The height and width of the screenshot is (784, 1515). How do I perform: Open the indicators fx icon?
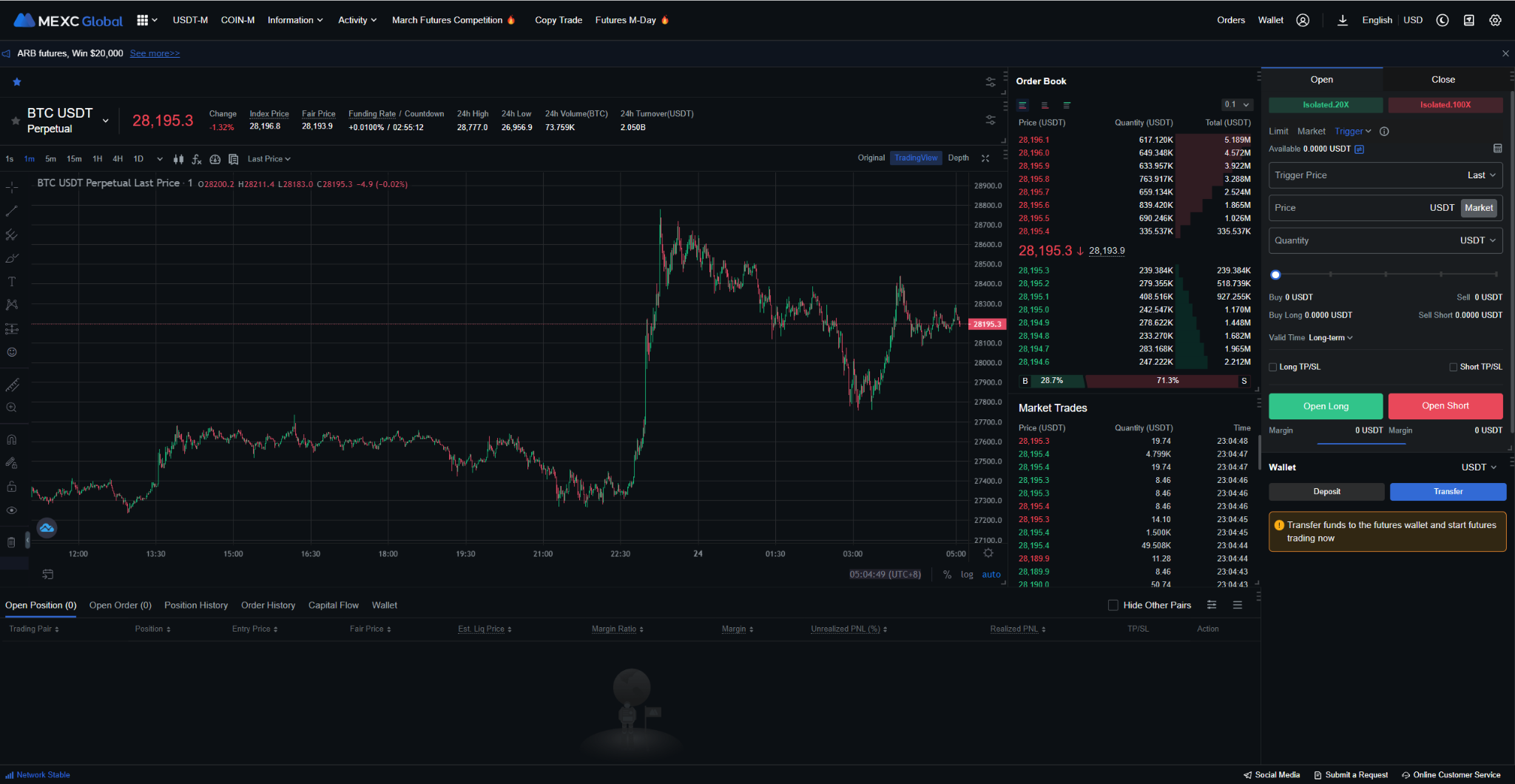(197, 159)
